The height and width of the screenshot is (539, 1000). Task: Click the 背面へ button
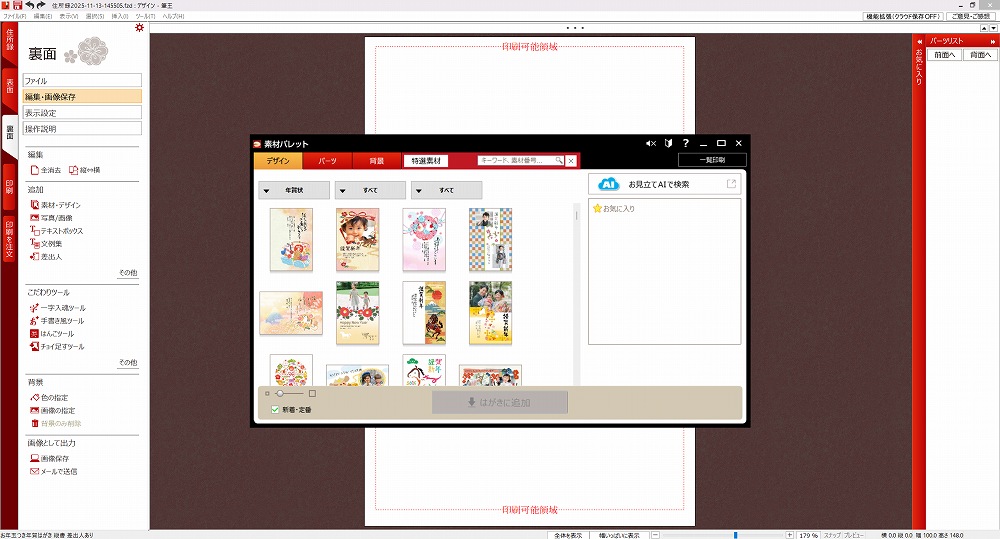click(x=980, y=55)
